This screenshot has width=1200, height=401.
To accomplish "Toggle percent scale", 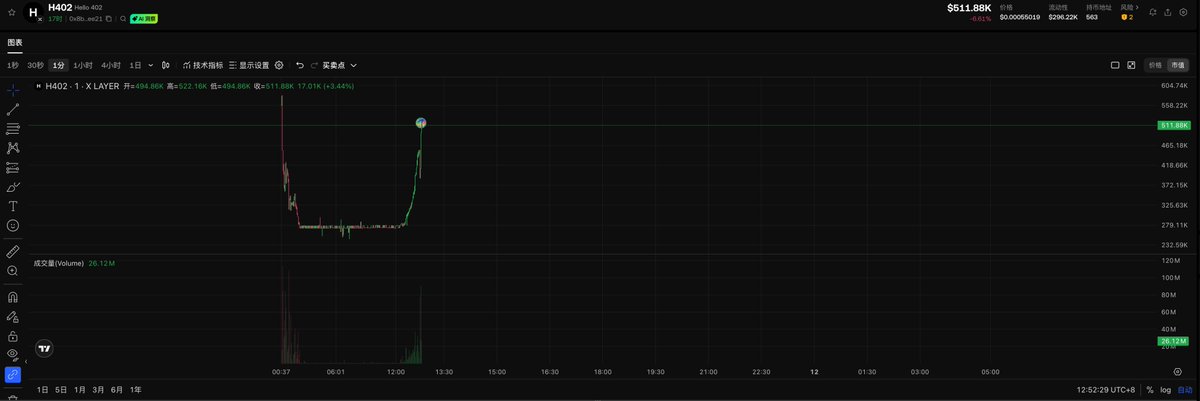I will 1150,390.
